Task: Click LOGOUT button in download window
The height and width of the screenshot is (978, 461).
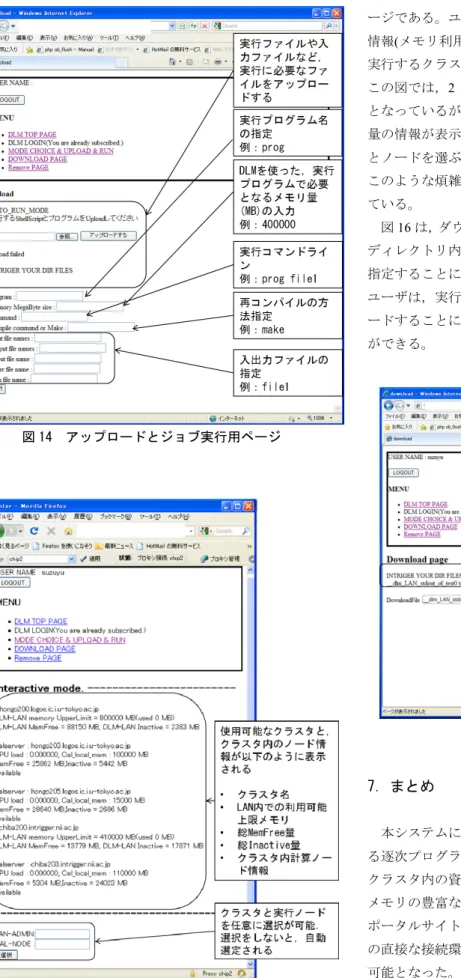Action: point(403,472)
